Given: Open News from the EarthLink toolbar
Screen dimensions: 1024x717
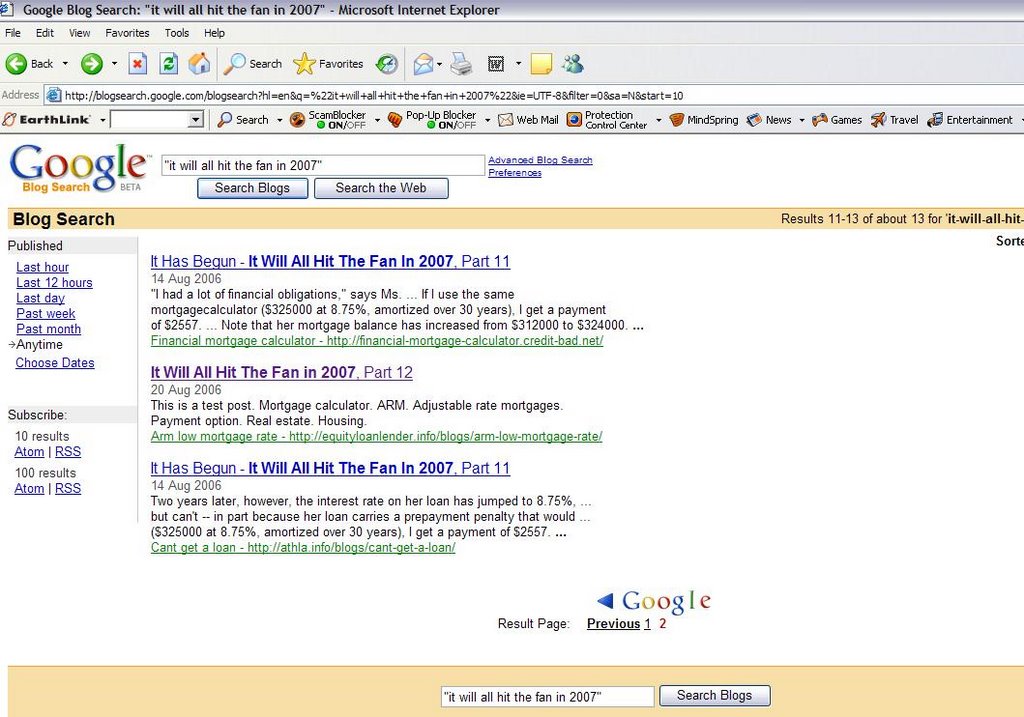Looking at the screenshot, I should coord(769,120).
